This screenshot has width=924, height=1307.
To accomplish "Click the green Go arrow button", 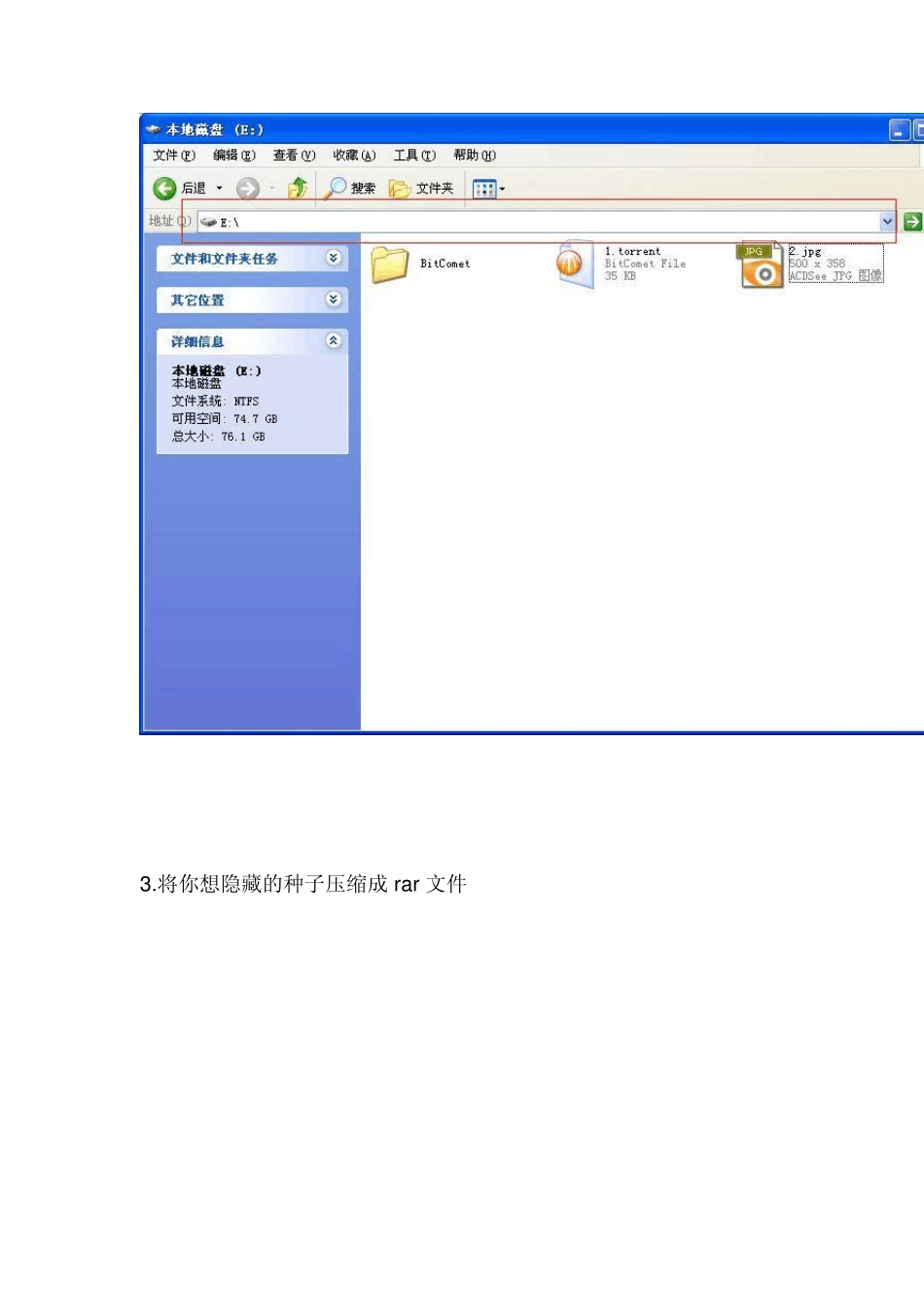I will click(912, 222).
